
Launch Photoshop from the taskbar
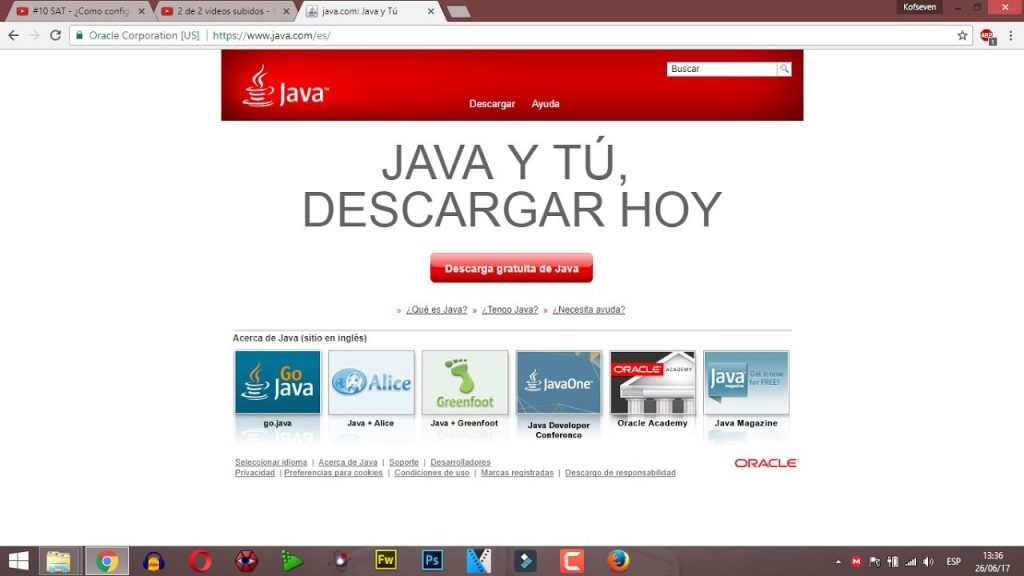pyautogui.click(x=432, y=559)
